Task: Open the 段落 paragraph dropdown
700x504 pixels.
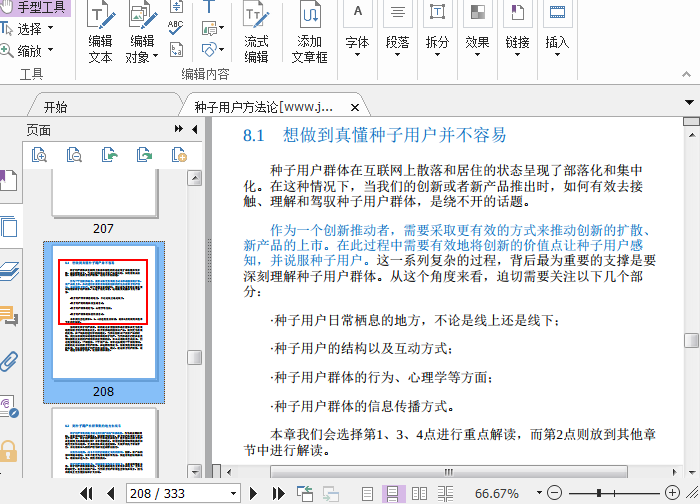Action: (x=397, y=31)
